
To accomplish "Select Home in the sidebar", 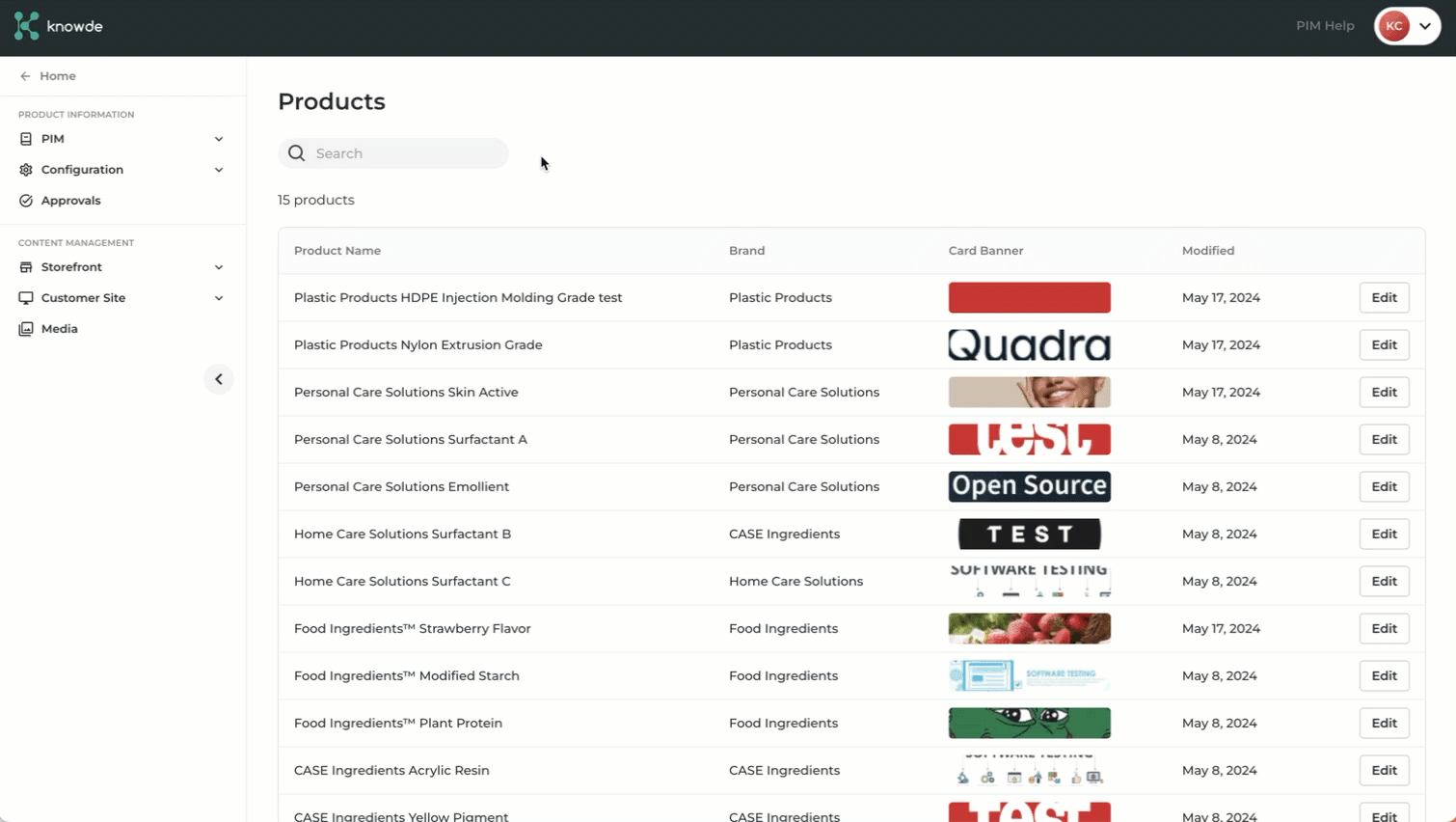I will click(x=58, y=75).
